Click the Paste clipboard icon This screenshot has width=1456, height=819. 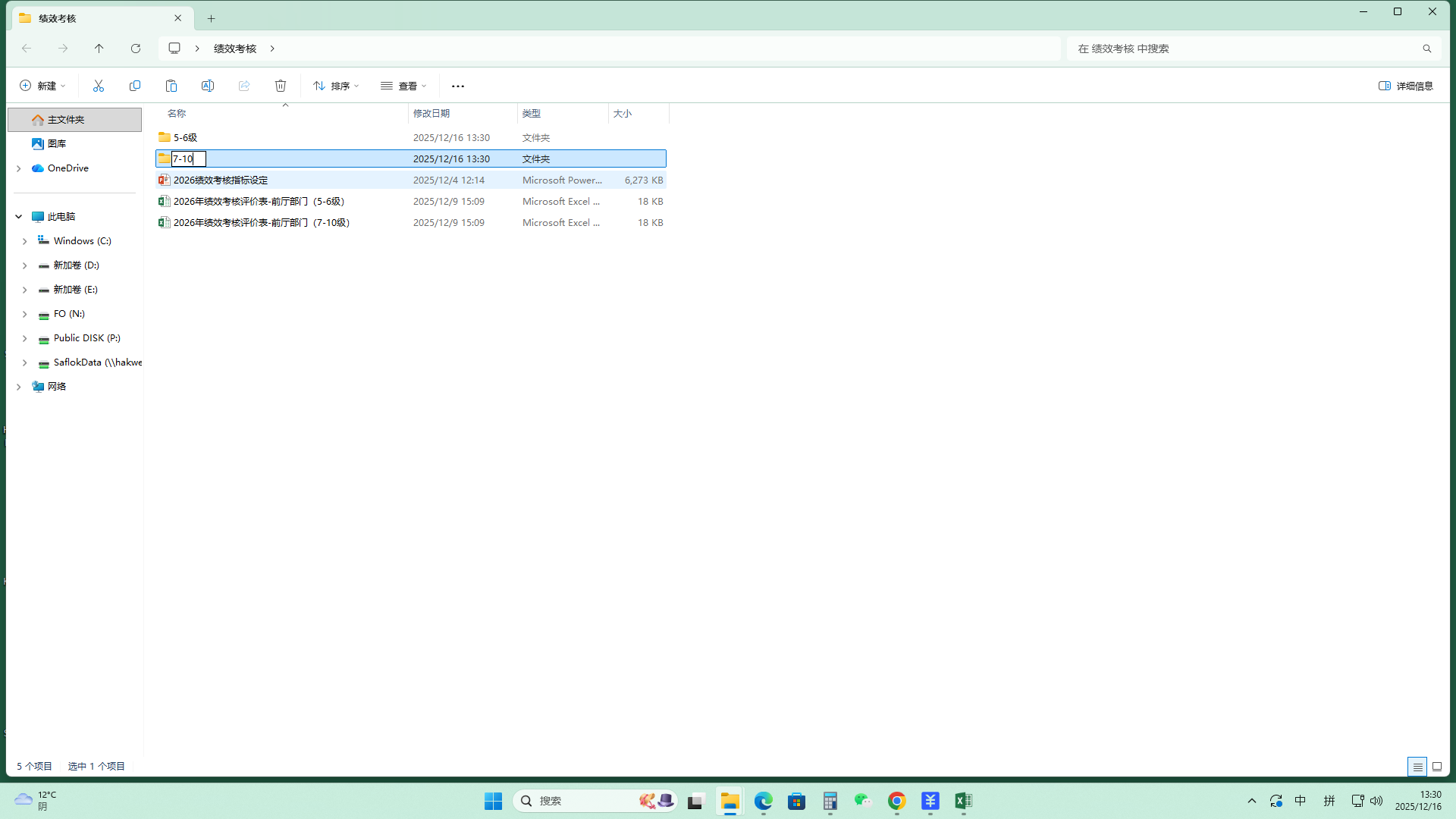pyautogui.click(x=171, y=86)
